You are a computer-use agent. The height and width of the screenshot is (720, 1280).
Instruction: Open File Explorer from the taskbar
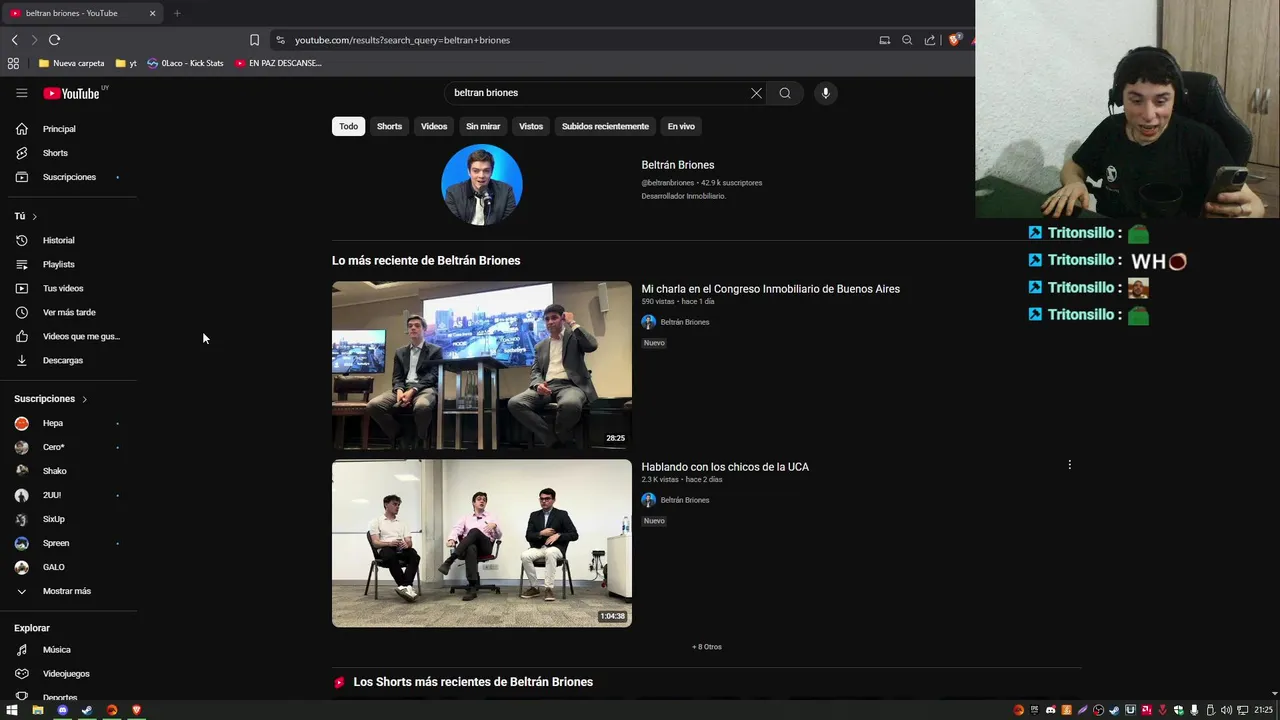[x=37, y=710]
